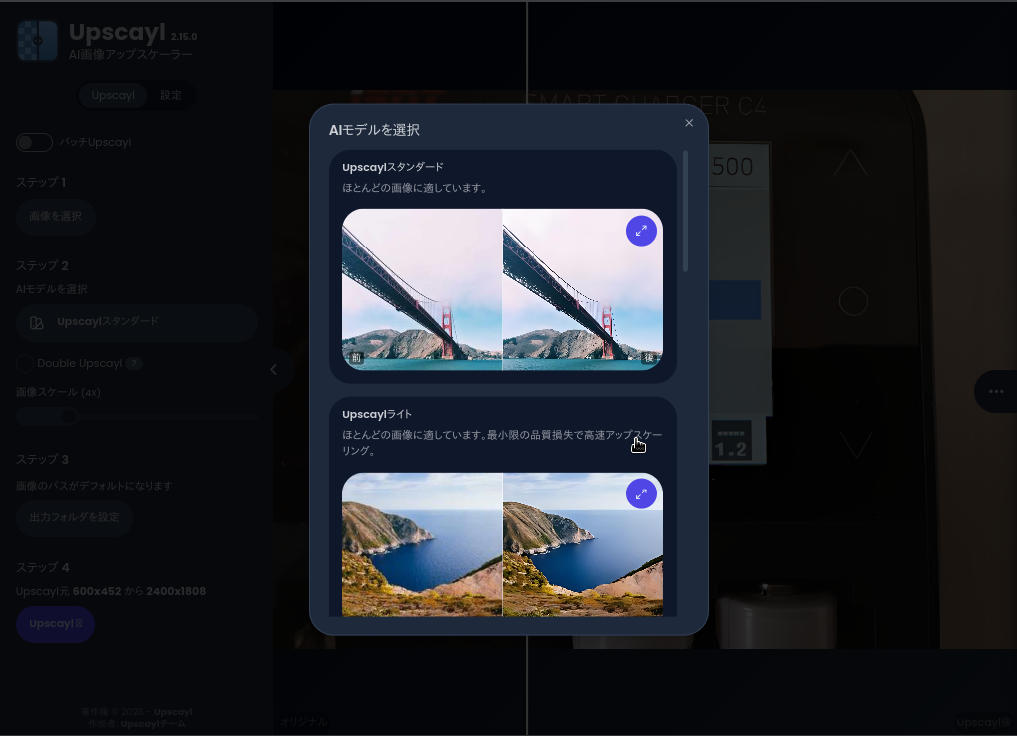Click the AIモデルを選択 dialog heading

(x=374, y=130)
